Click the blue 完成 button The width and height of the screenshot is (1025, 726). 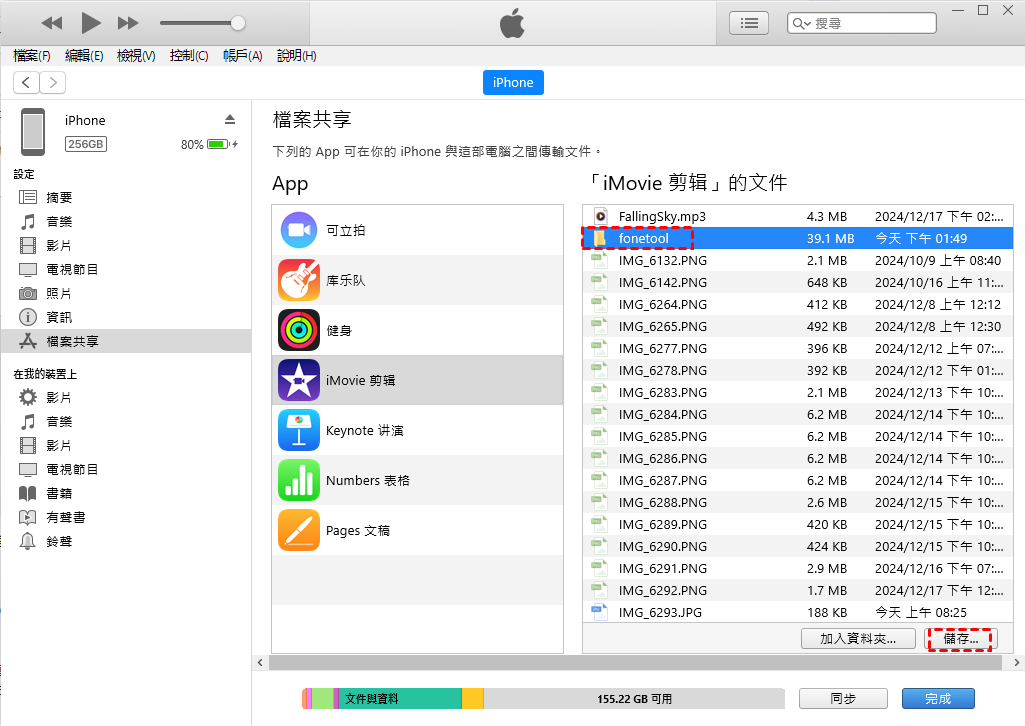tap(937, 699)
